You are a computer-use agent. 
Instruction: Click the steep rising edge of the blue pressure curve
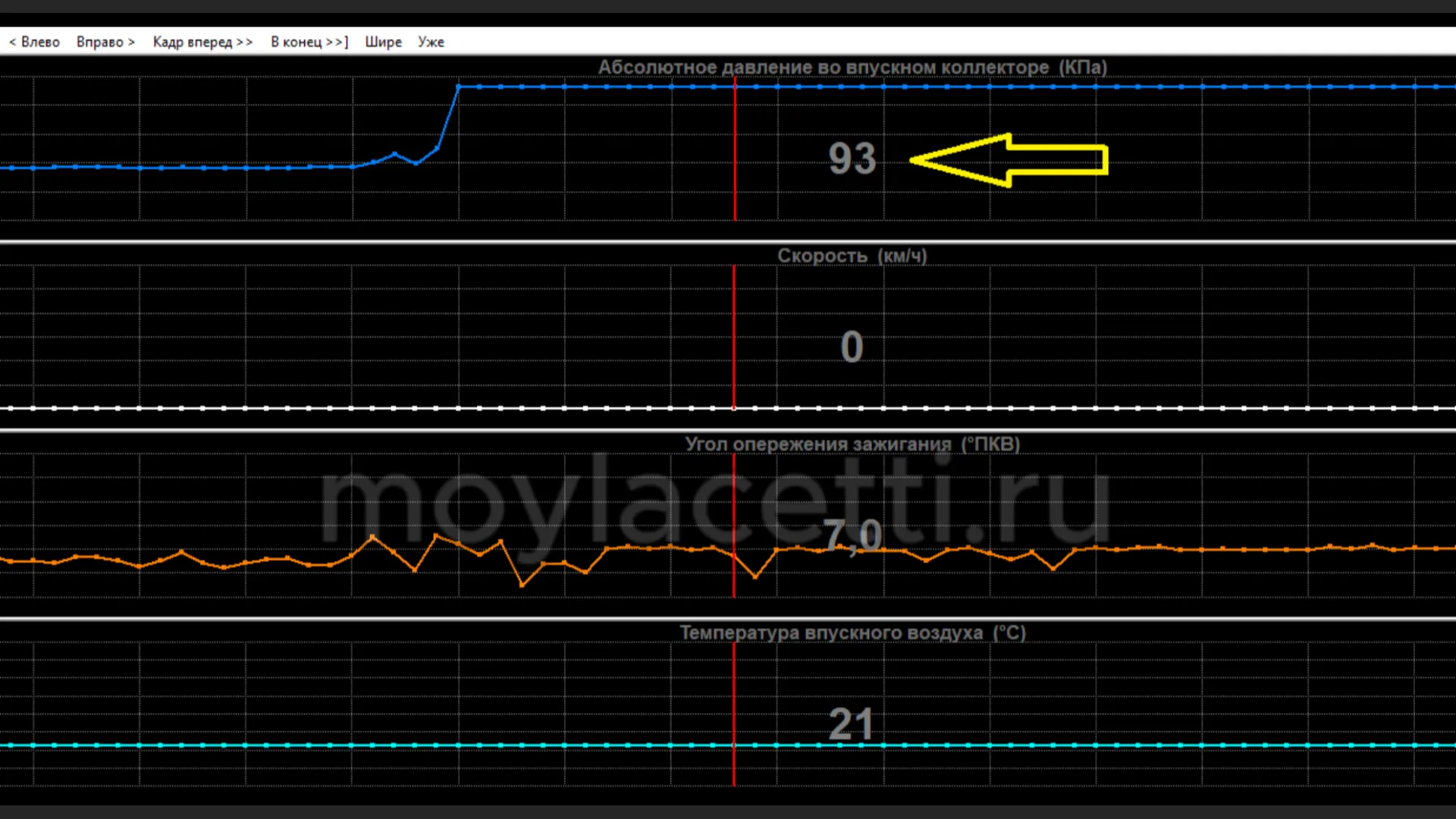(448, 118)
